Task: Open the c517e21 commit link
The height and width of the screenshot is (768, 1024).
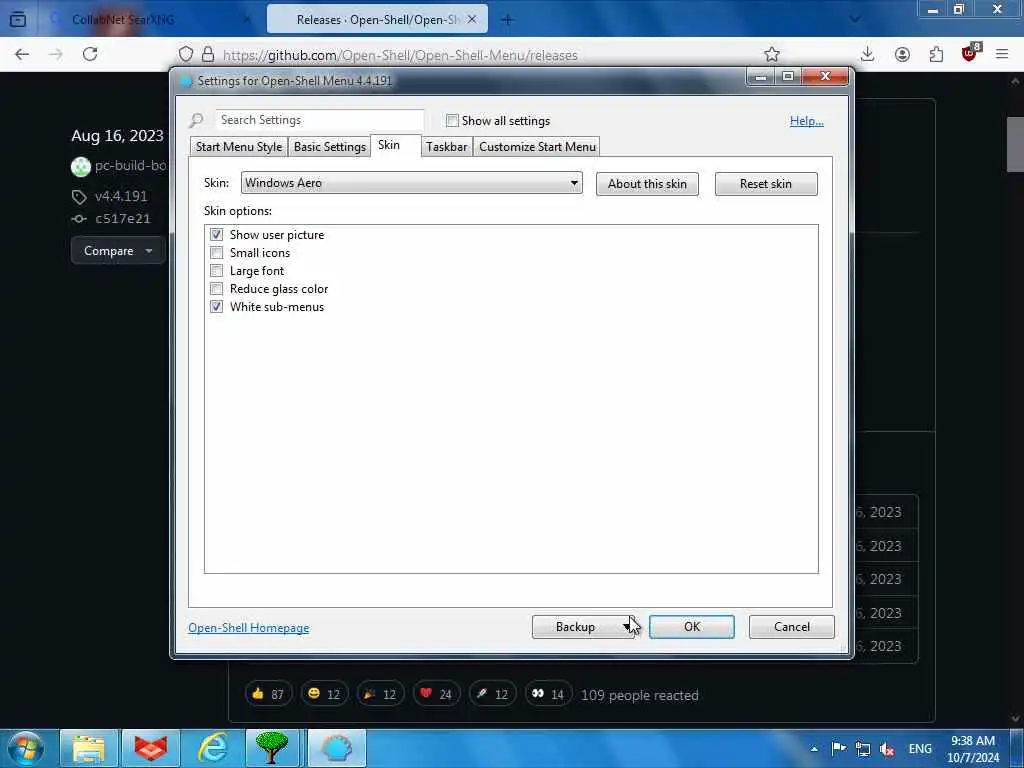Action: click(123, 219)
